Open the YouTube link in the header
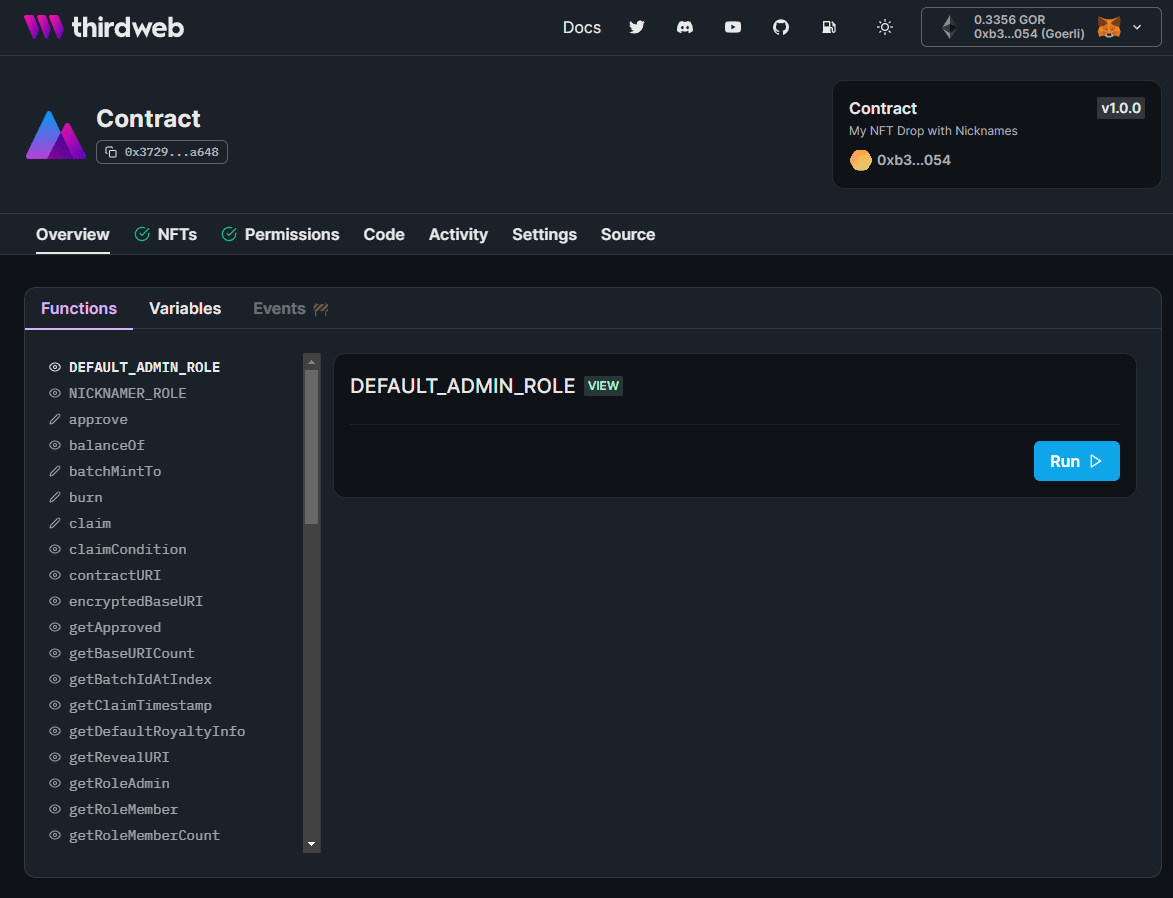The image size is (1173, 898). click(x=733, y=27)
